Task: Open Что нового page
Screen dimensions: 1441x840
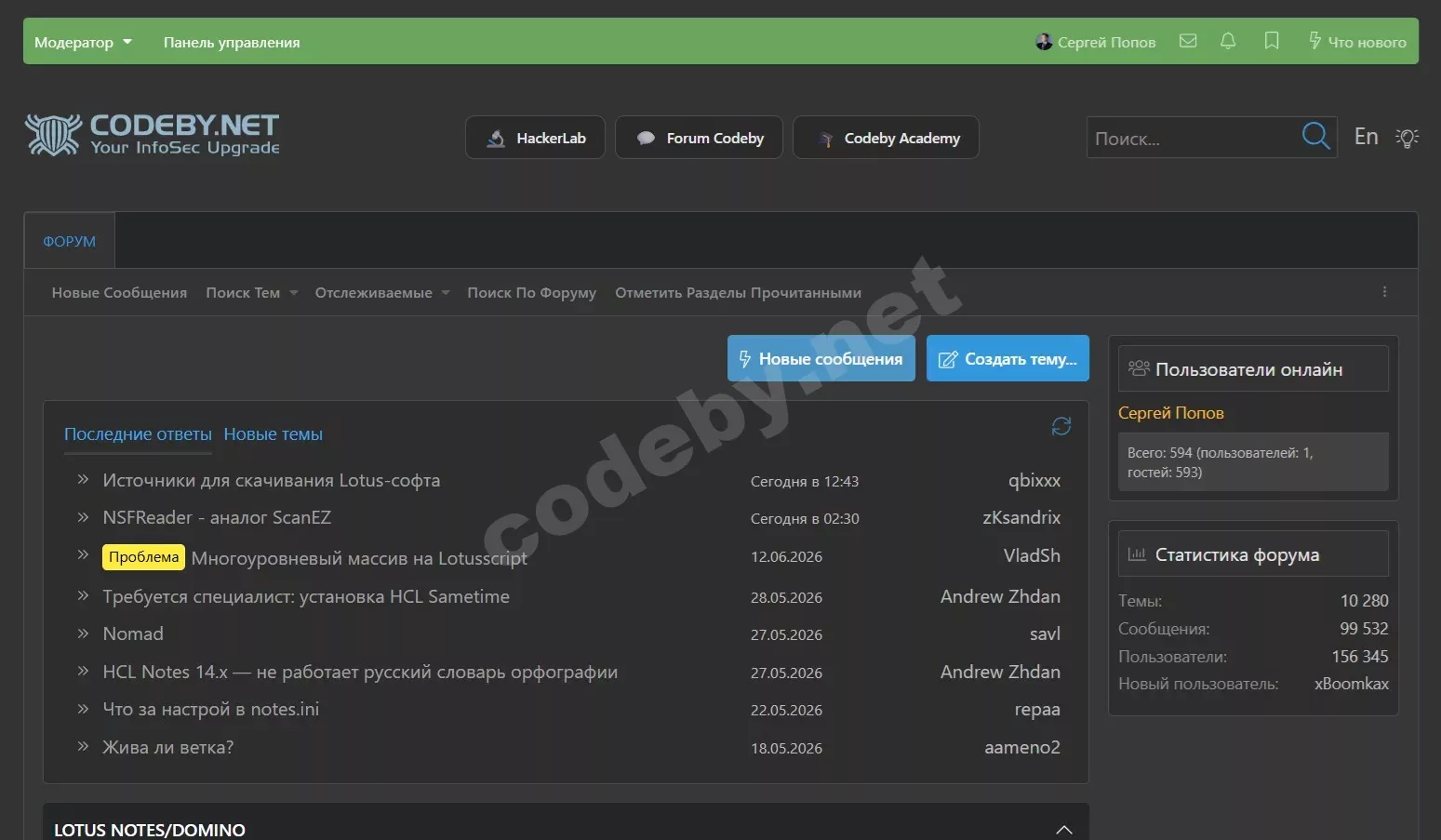Action: pyautogui.click(x=1357, y=42)
